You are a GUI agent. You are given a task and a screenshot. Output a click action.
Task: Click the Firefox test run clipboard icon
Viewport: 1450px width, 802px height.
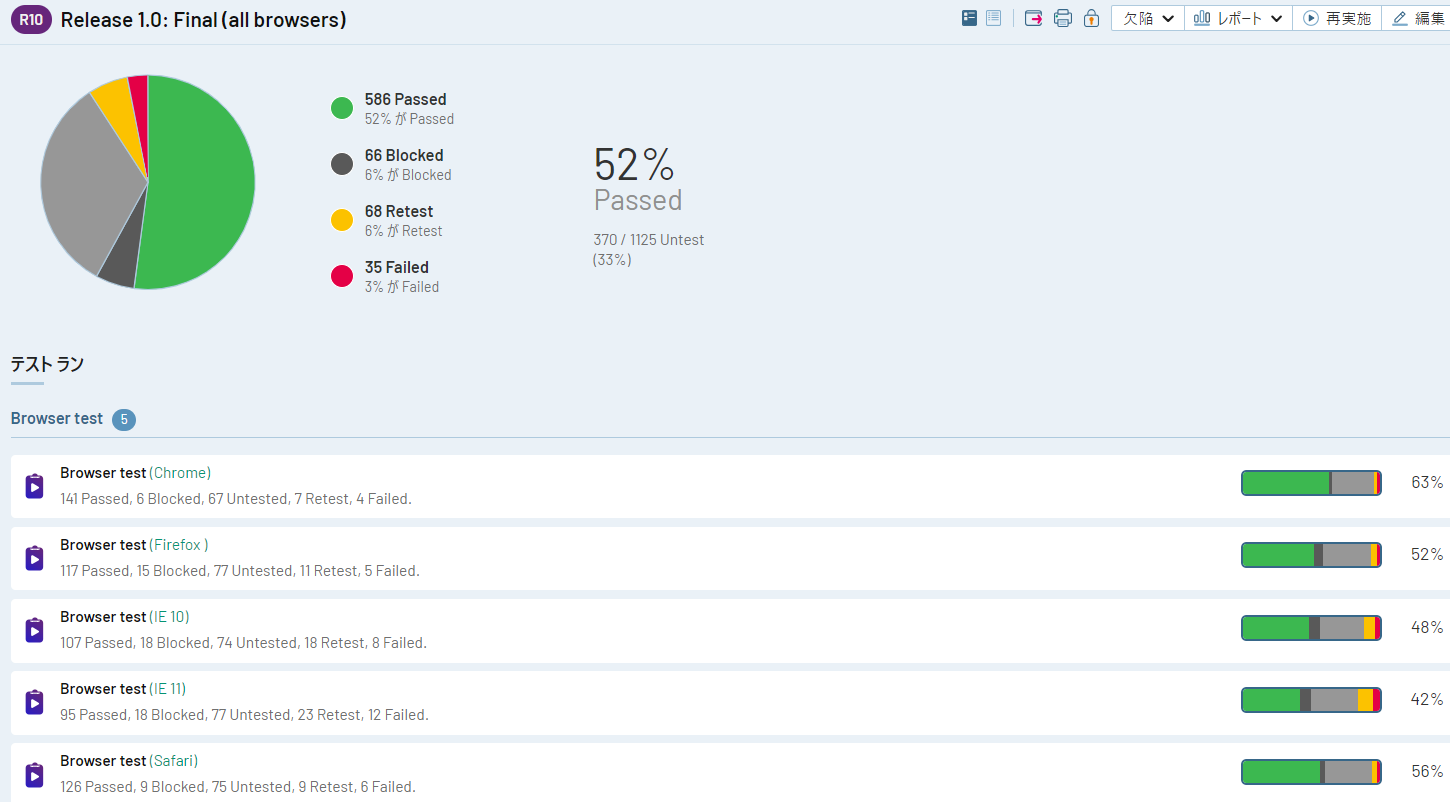pyautogui.click(x=34, y=559)
